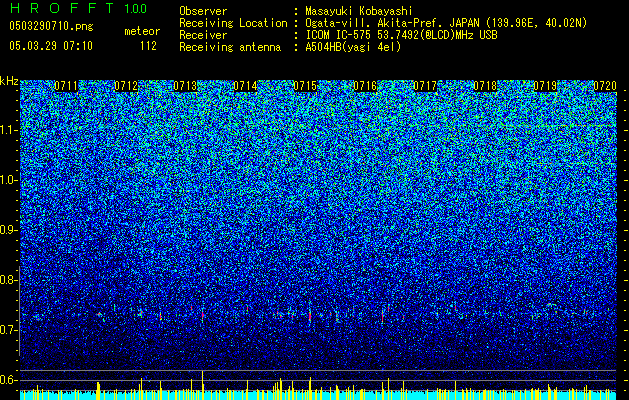629x400 pixels.
Task: Click the Observer field label
Action: coord(203,11)
